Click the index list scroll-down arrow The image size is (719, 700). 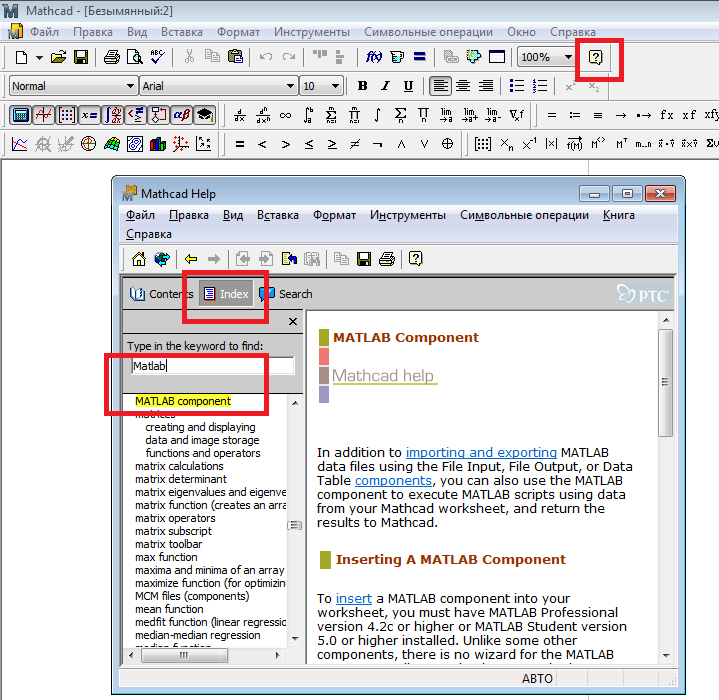point(295,639)
